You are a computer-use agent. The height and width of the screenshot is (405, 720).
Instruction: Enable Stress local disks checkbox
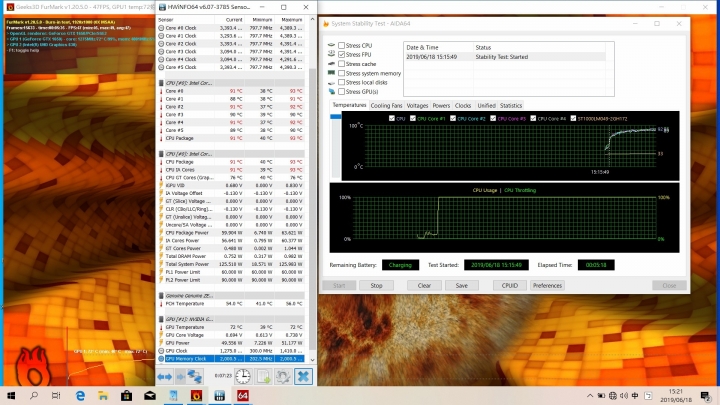[x=342, y=82]
